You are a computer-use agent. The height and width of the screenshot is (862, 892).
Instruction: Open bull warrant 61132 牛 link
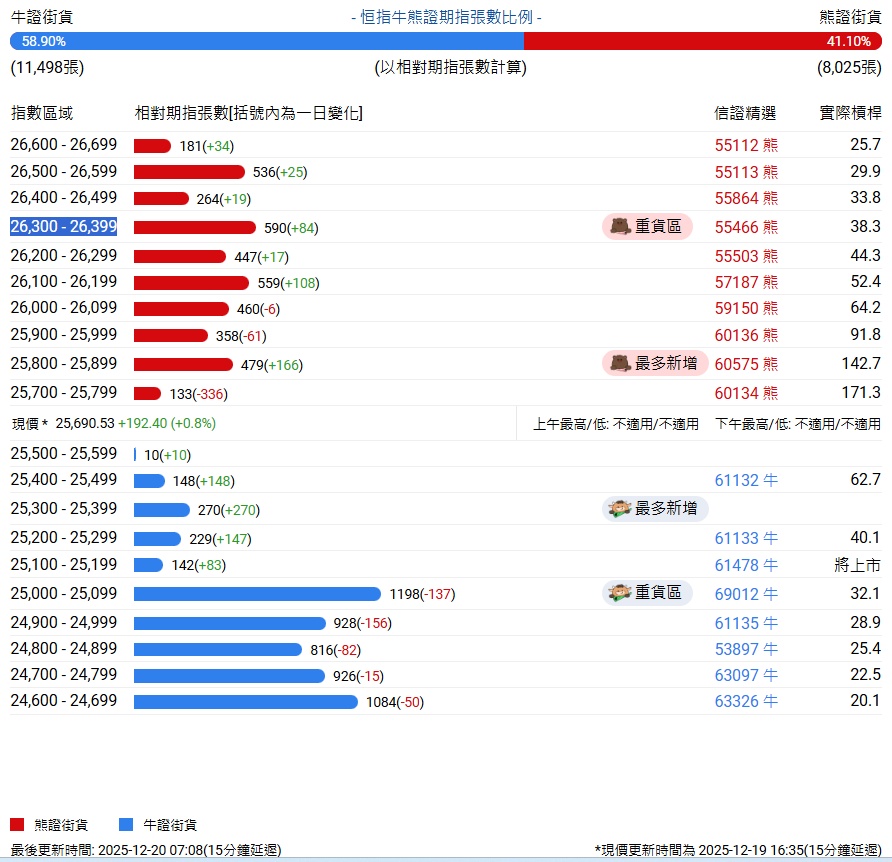pyautogui.click(x=746, y=480)
